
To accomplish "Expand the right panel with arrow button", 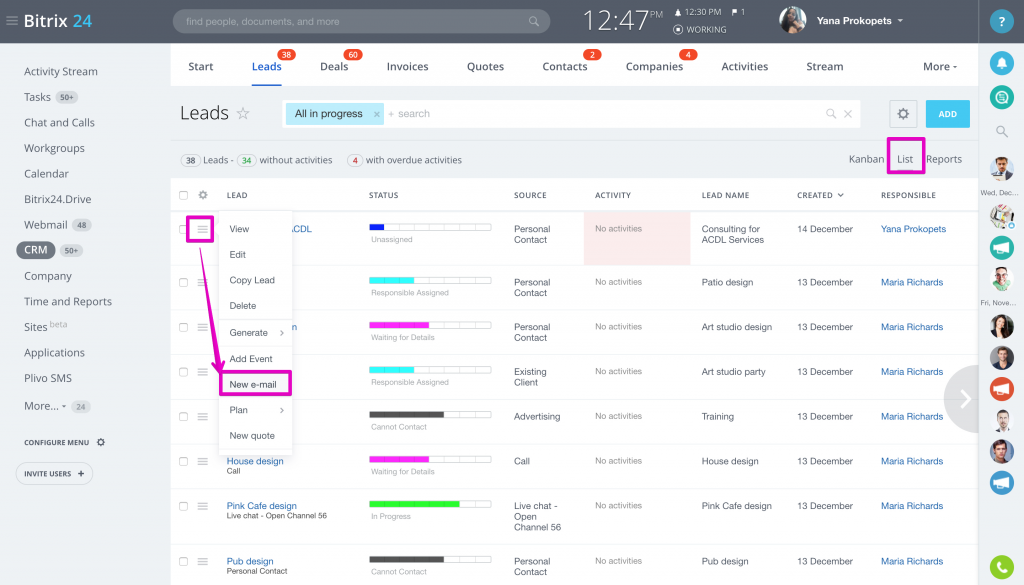I will click(964, 398).
